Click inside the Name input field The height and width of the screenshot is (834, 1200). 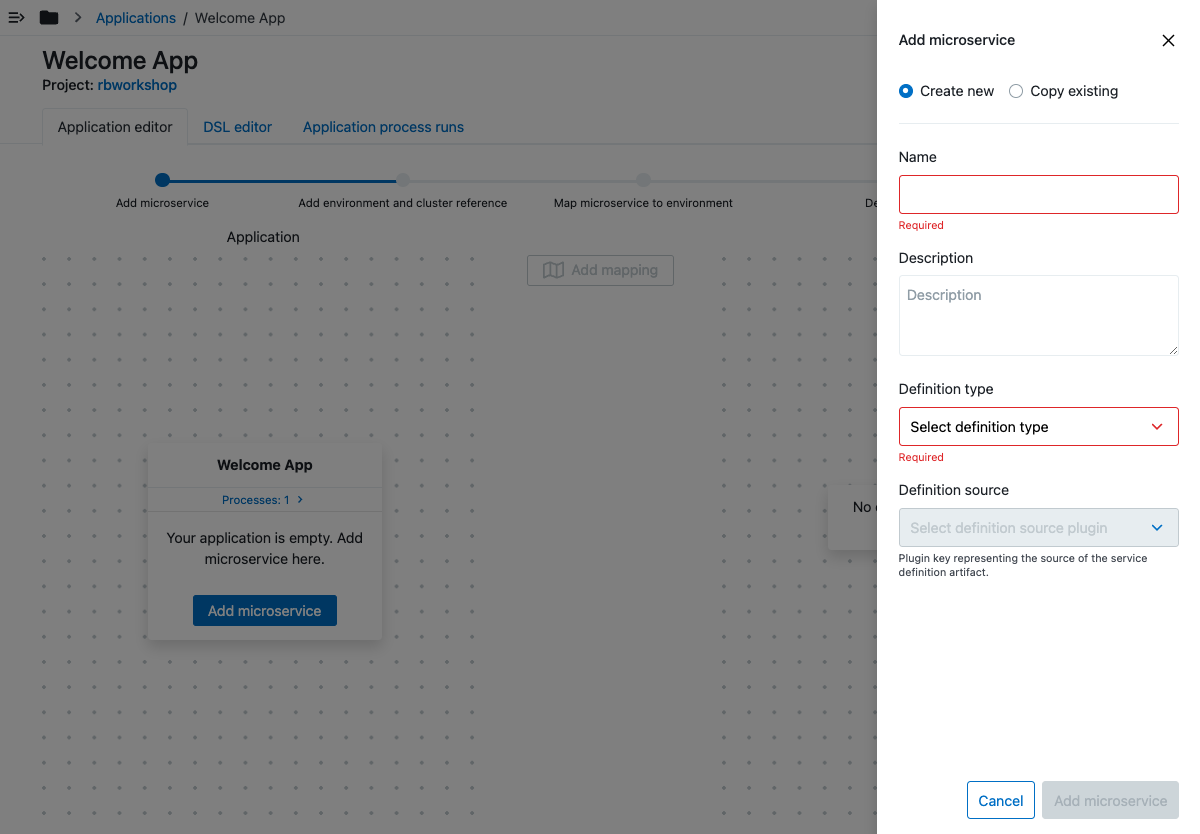tap(1038, 194)
